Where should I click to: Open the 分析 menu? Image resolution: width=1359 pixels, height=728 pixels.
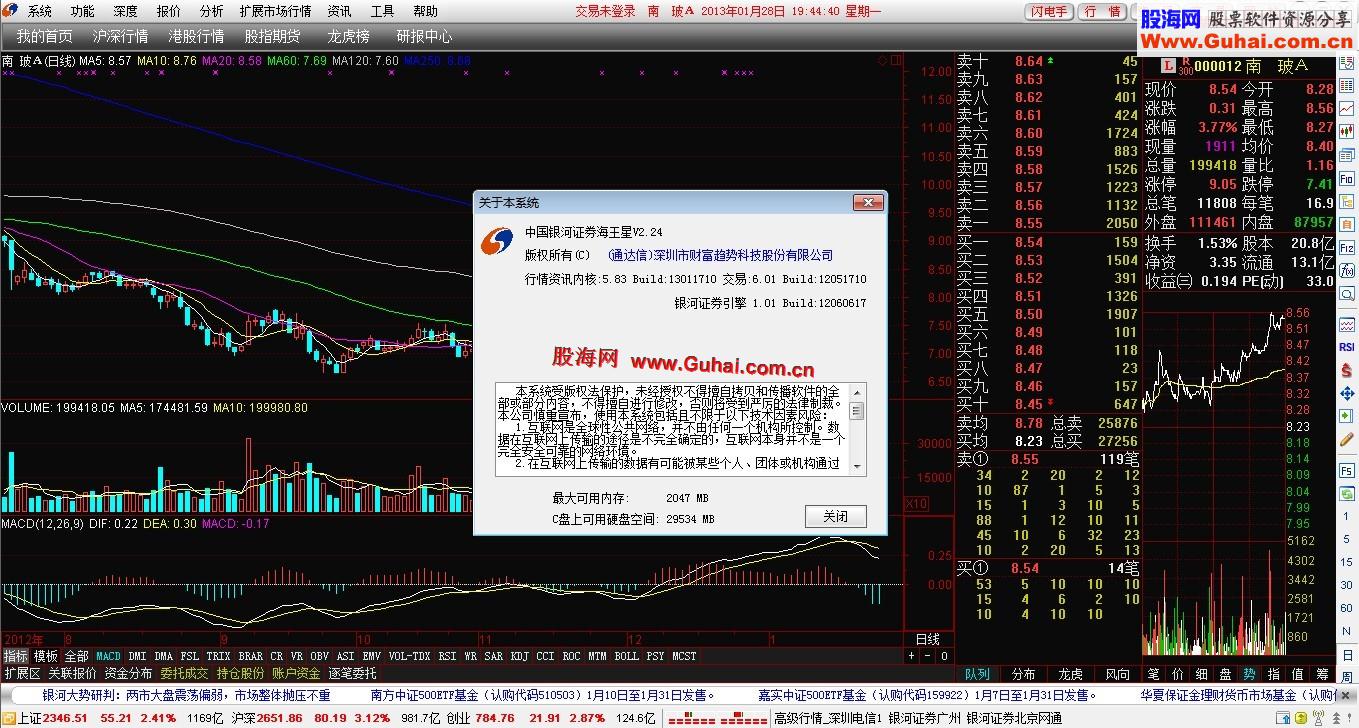pos(211,11)
